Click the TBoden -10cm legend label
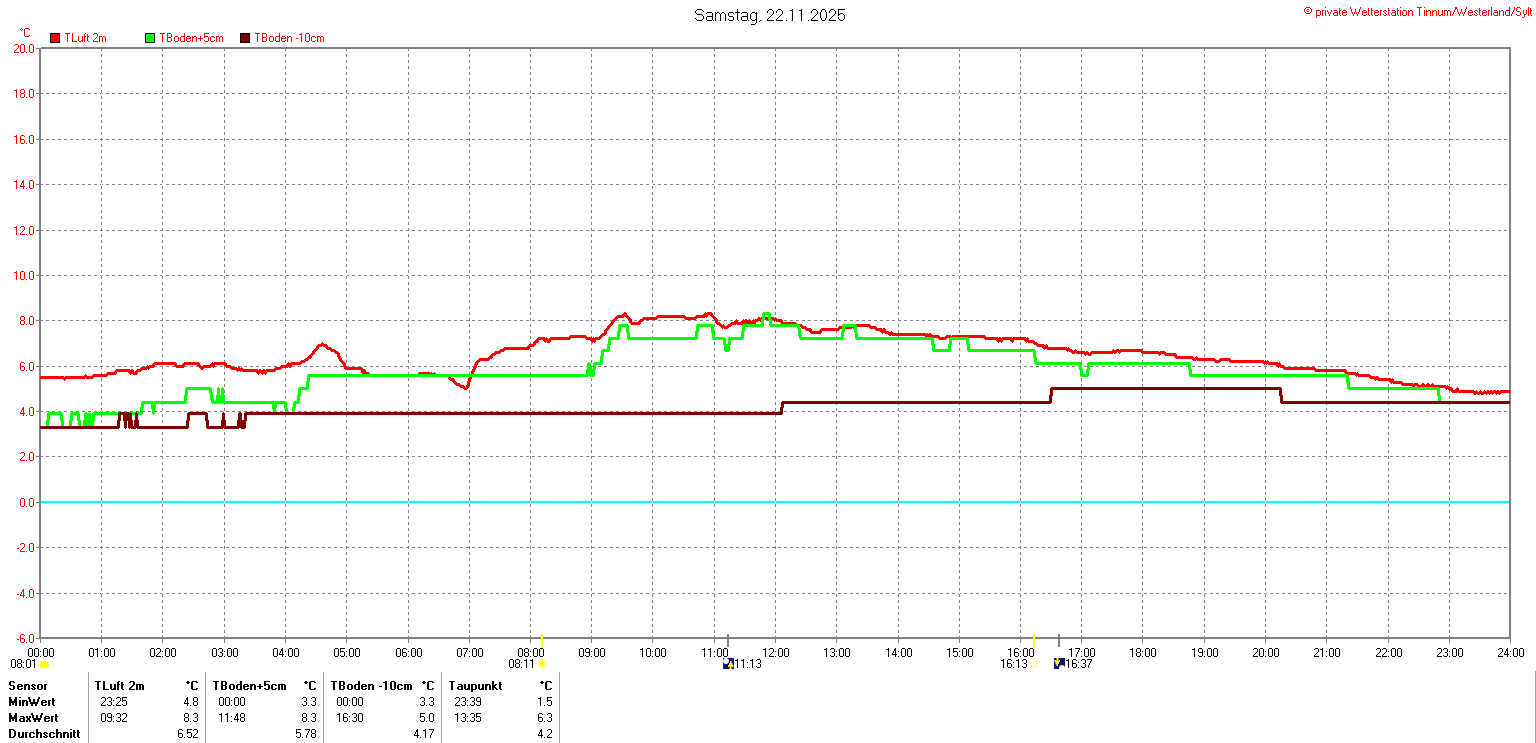This screenshot has height=743, width=1536. (289, 38)
